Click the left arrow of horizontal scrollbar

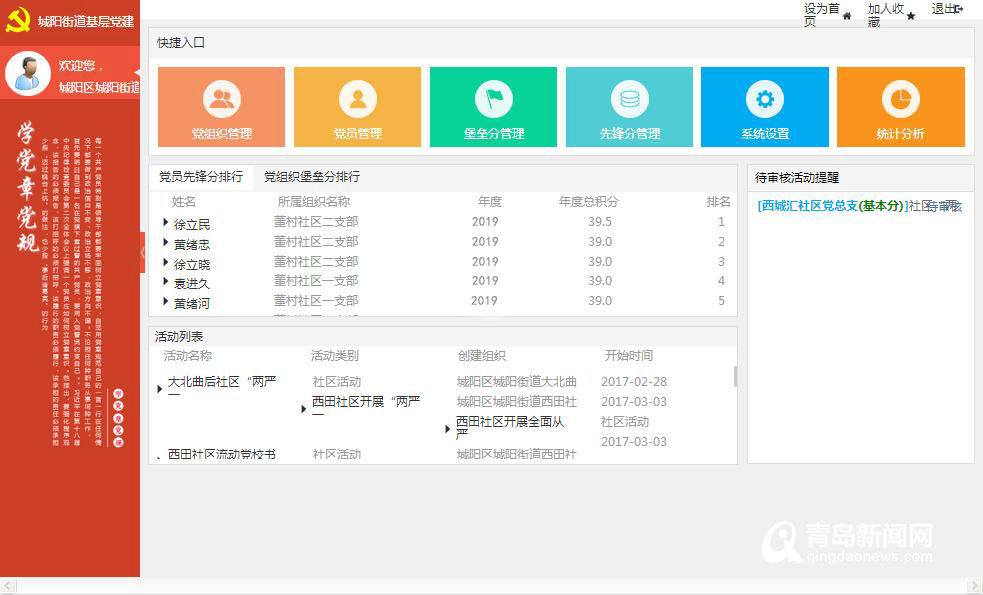point(8,586)
